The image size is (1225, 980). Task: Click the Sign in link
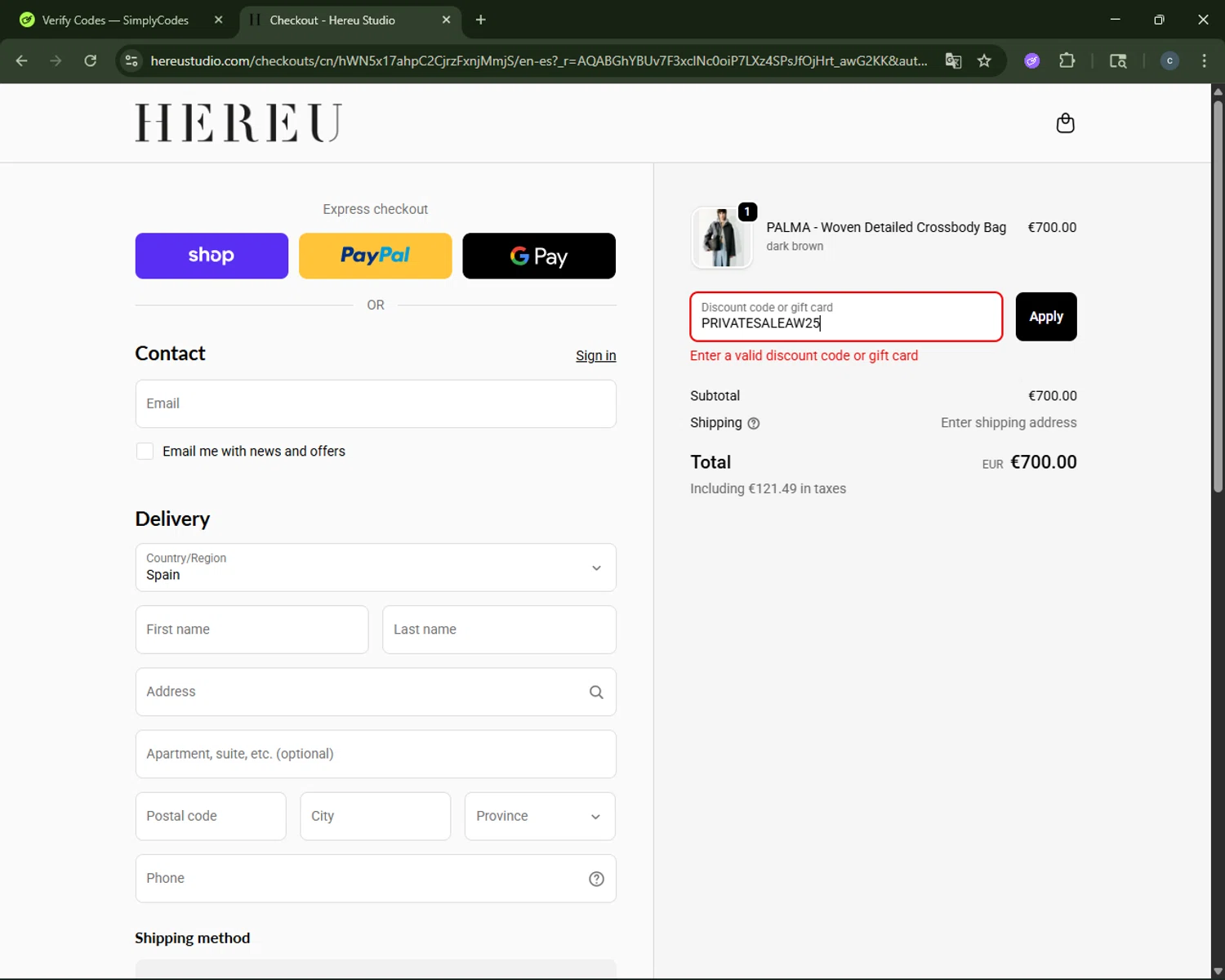click(x=596, y=355)
